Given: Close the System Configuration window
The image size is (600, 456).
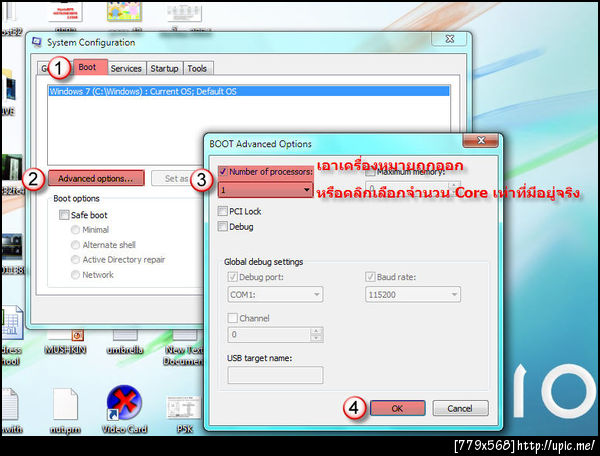Looking at the screenshot, I should 450,39.
